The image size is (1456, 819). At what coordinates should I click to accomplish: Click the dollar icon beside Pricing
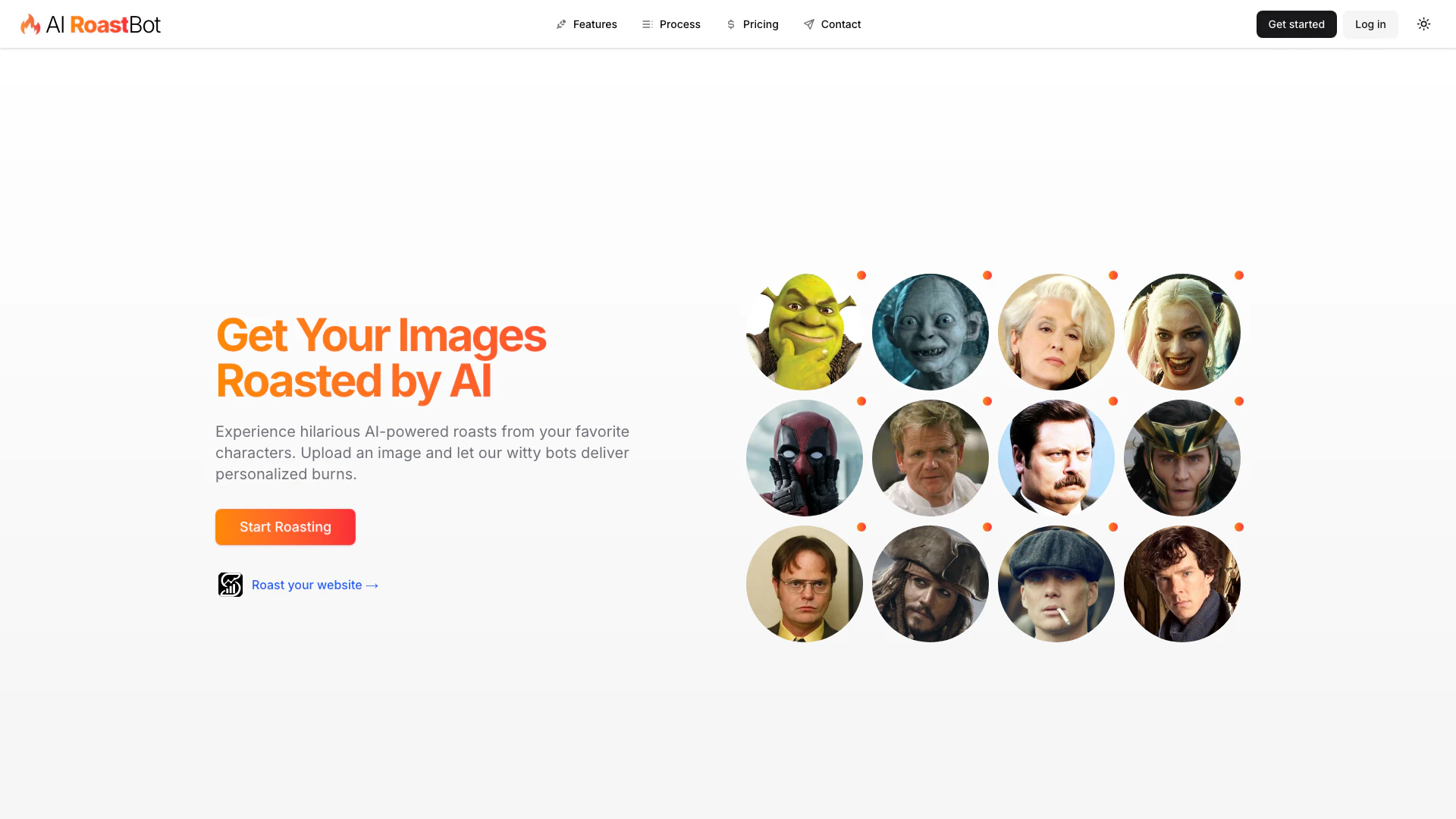[x=731, y=24]
